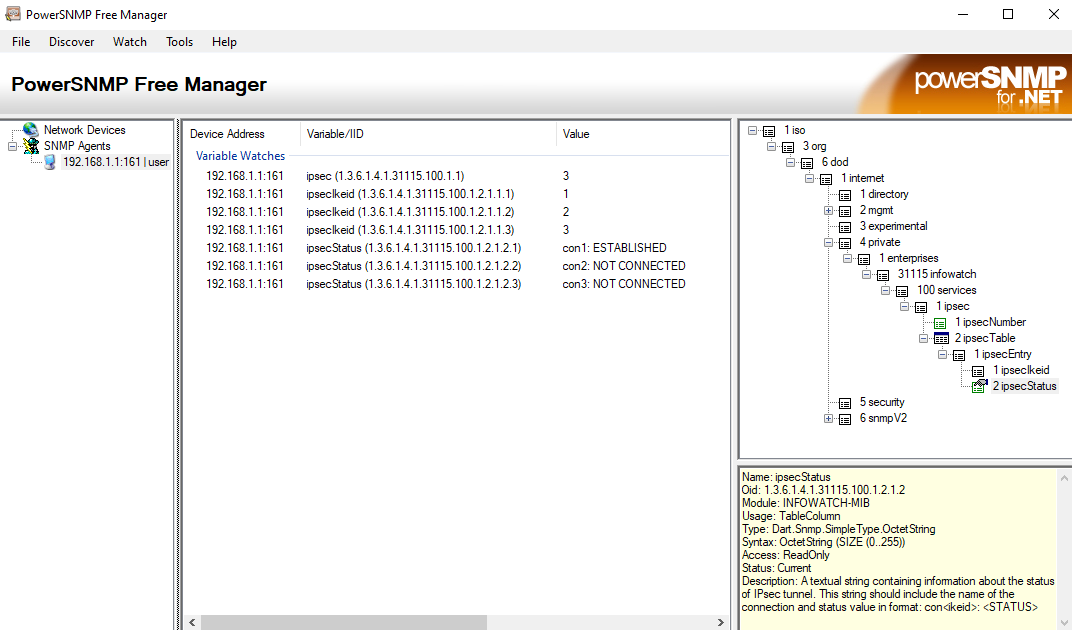1072x630 pixels.
Task: Click the ipsecEntry node icon
Action: (x=959, y=355)
